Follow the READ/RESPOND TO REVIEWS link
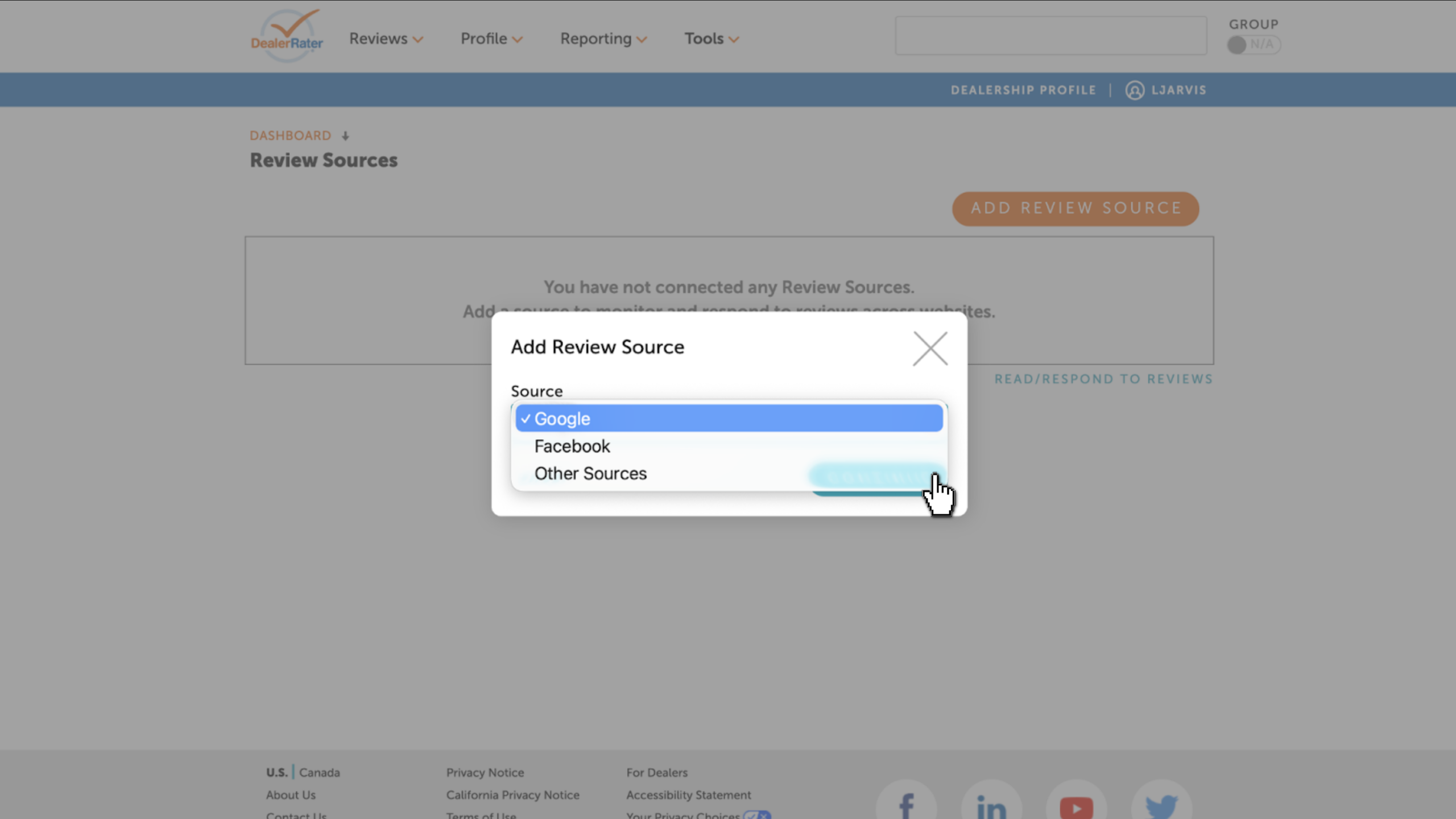The image size is (1456, 819). [1103, 379]
